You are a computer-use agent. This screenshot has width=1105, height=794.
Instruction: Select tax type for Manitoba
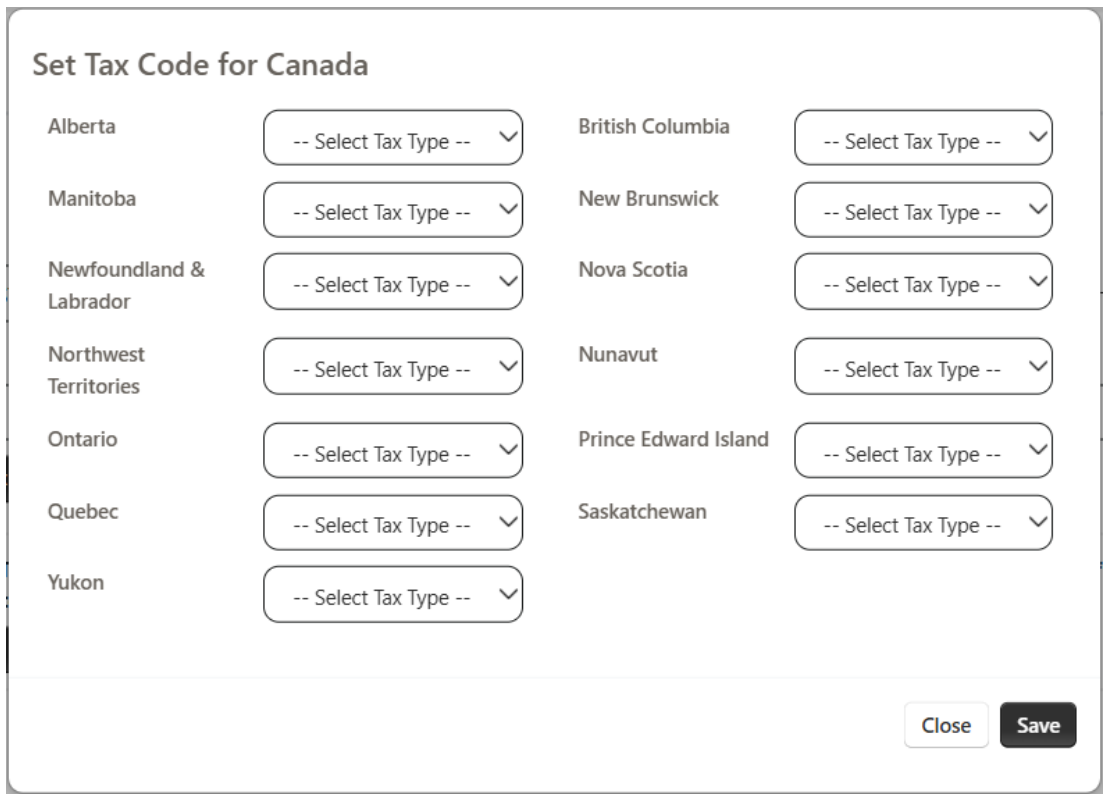click(392, 210)
